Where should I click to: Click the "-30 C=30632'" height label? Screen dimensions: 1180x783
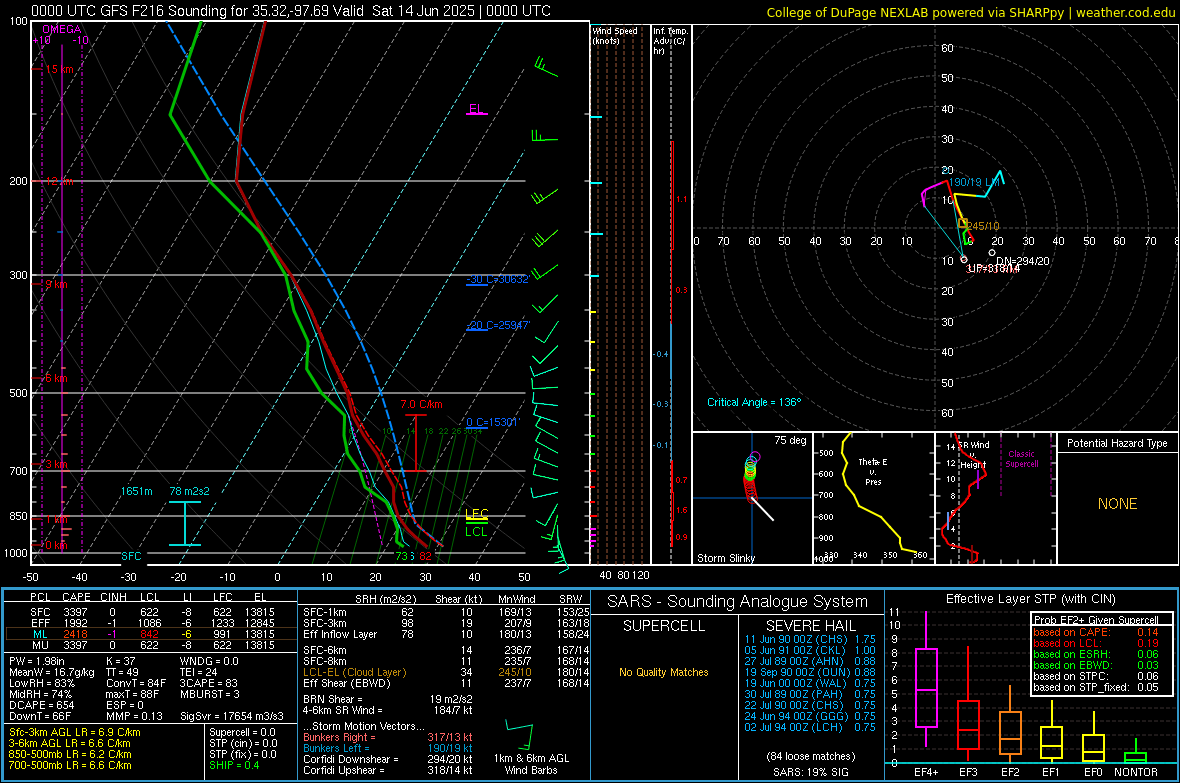(x=498, y=279)
